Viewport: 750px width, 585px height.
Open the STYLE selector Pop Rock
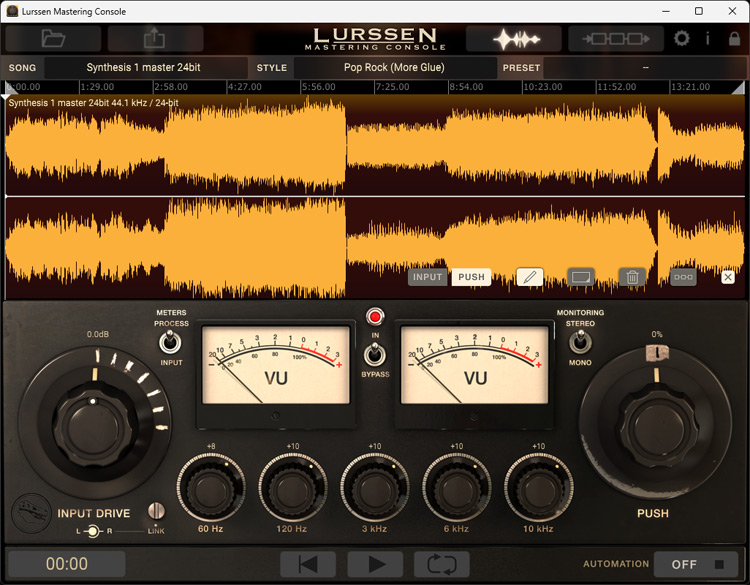coord(395,67)
